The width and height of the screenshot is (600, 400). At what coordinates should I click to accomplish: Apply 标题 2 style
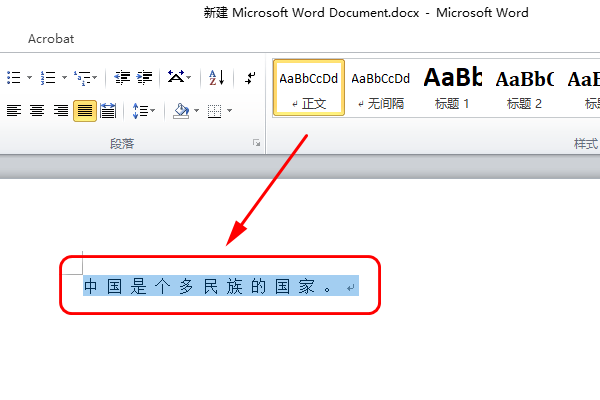pyautogui.click(x=524, y=88)
